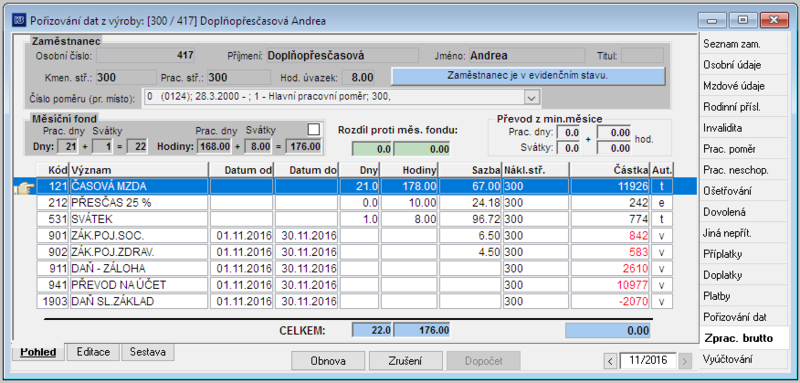800x383 pixels.
Task: Click the Kód column header
Action: coord(53,170)
